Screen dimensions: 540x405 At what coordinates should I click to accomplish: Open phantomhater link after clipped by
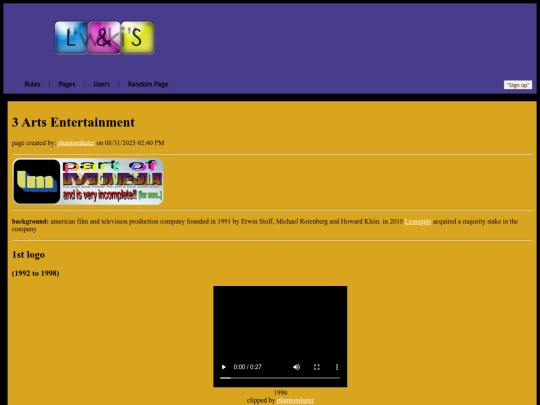[x=295, y=401]
